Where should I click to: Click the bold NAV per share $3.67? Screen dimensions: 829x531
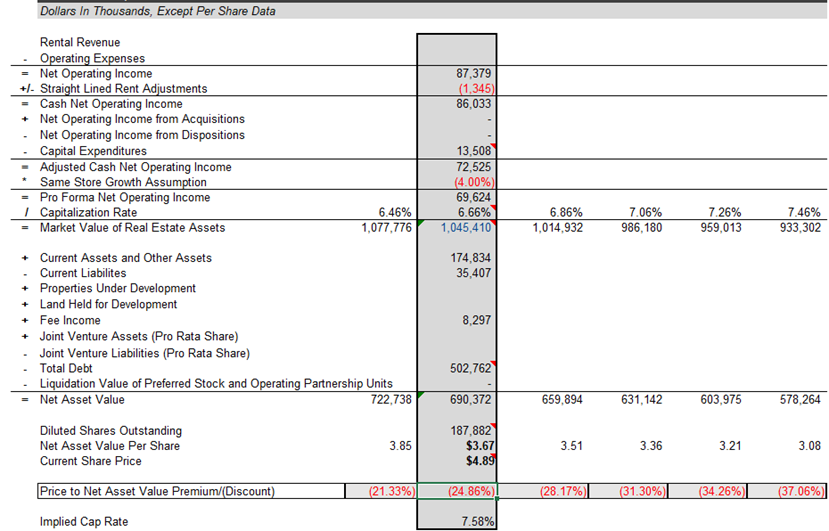click(x=480, y=446)
